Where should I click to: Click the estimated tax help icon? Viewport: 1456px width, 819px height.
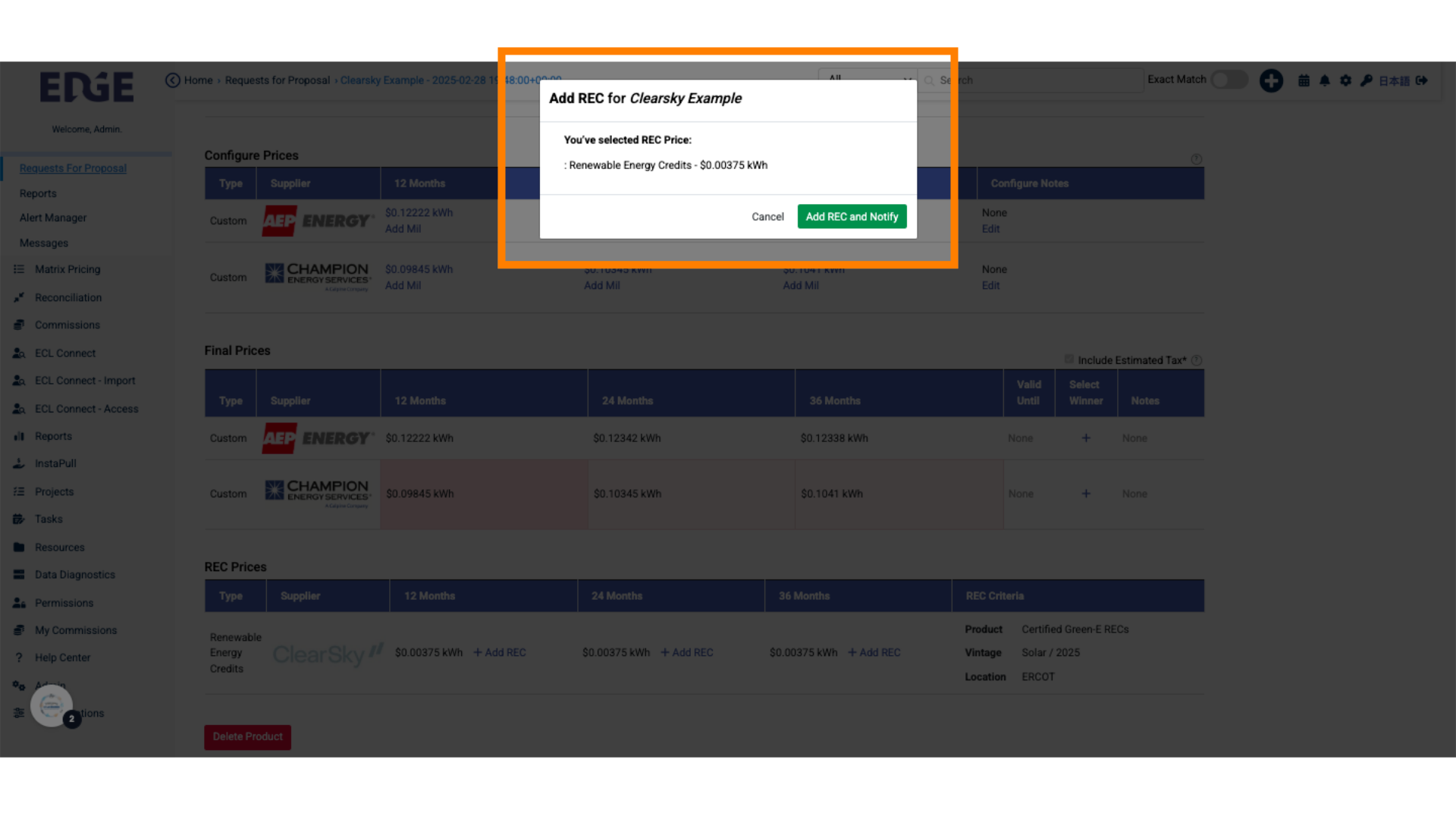[1196, 360]
